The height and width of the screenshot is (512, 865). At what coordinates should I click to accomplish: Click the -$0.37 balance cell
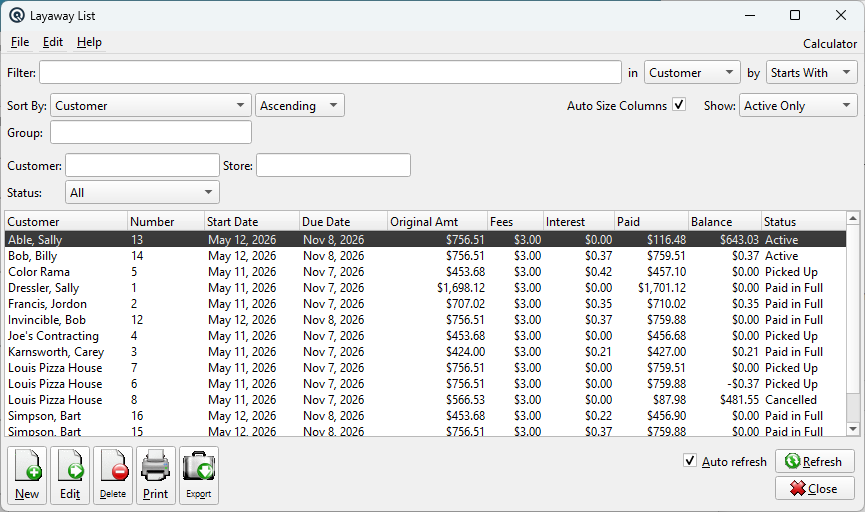click(743, 383)
